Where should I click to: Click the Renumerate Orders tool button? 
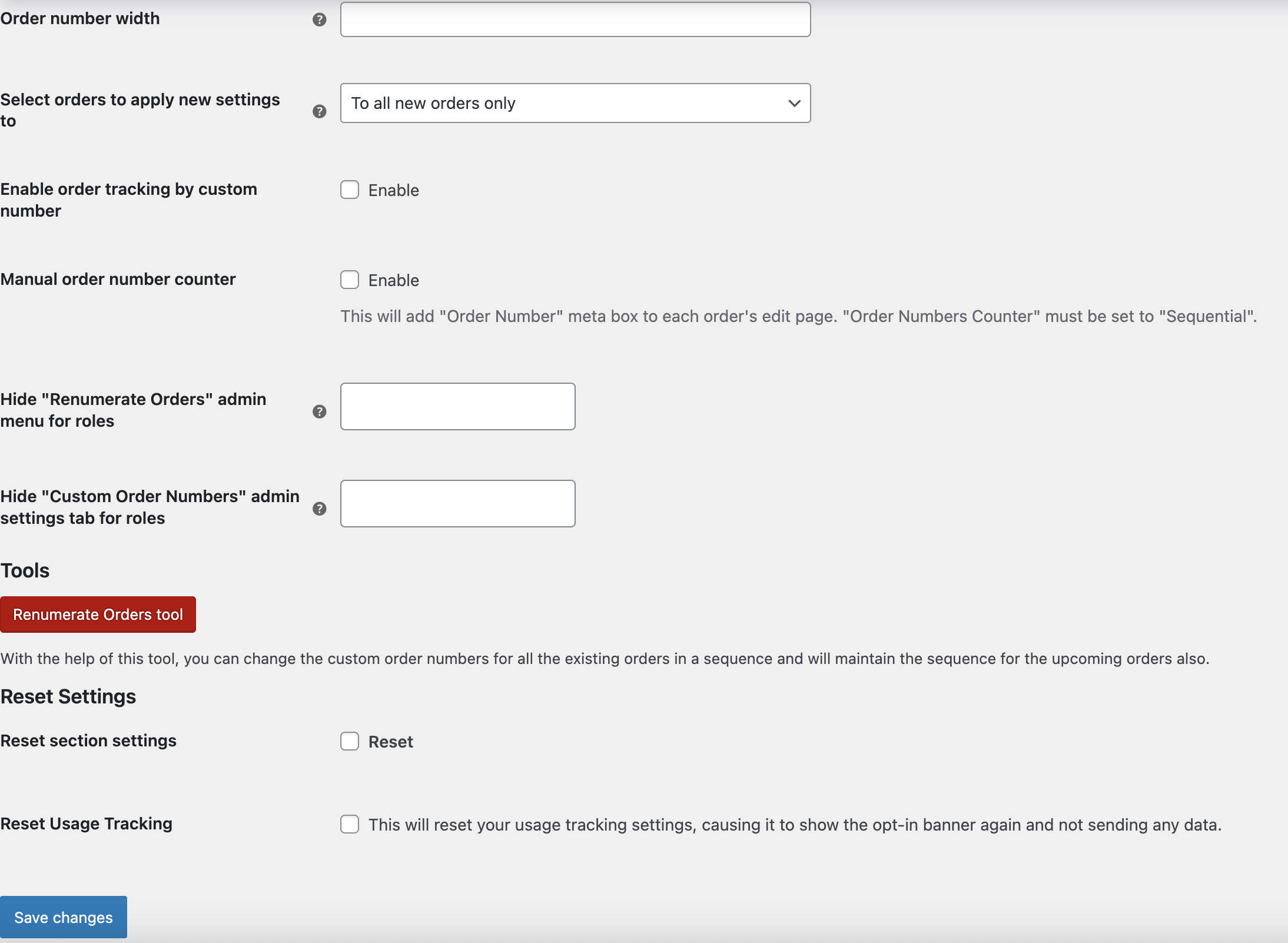(98, 614)
